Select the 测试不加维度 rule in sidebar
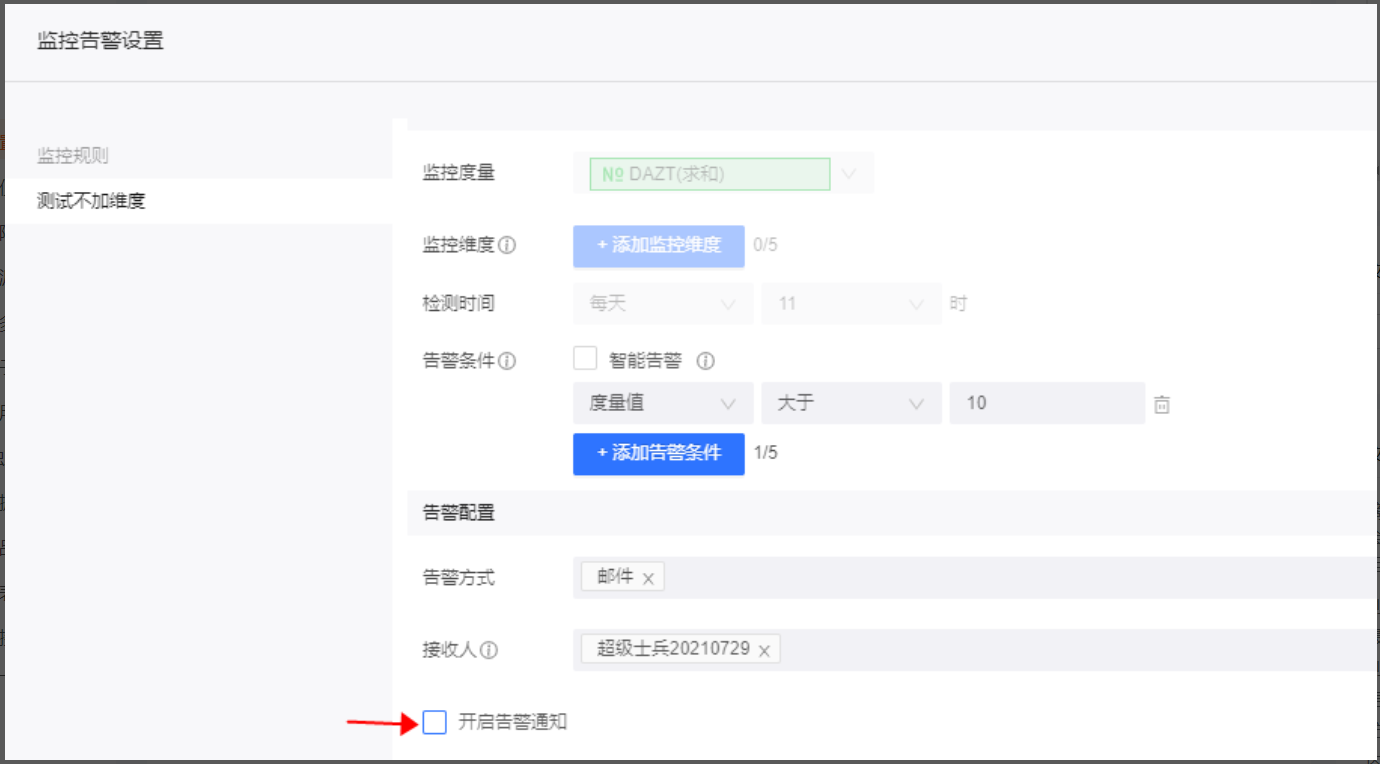Viewport: 1380px width, 764px height. [x=92, y=201]
